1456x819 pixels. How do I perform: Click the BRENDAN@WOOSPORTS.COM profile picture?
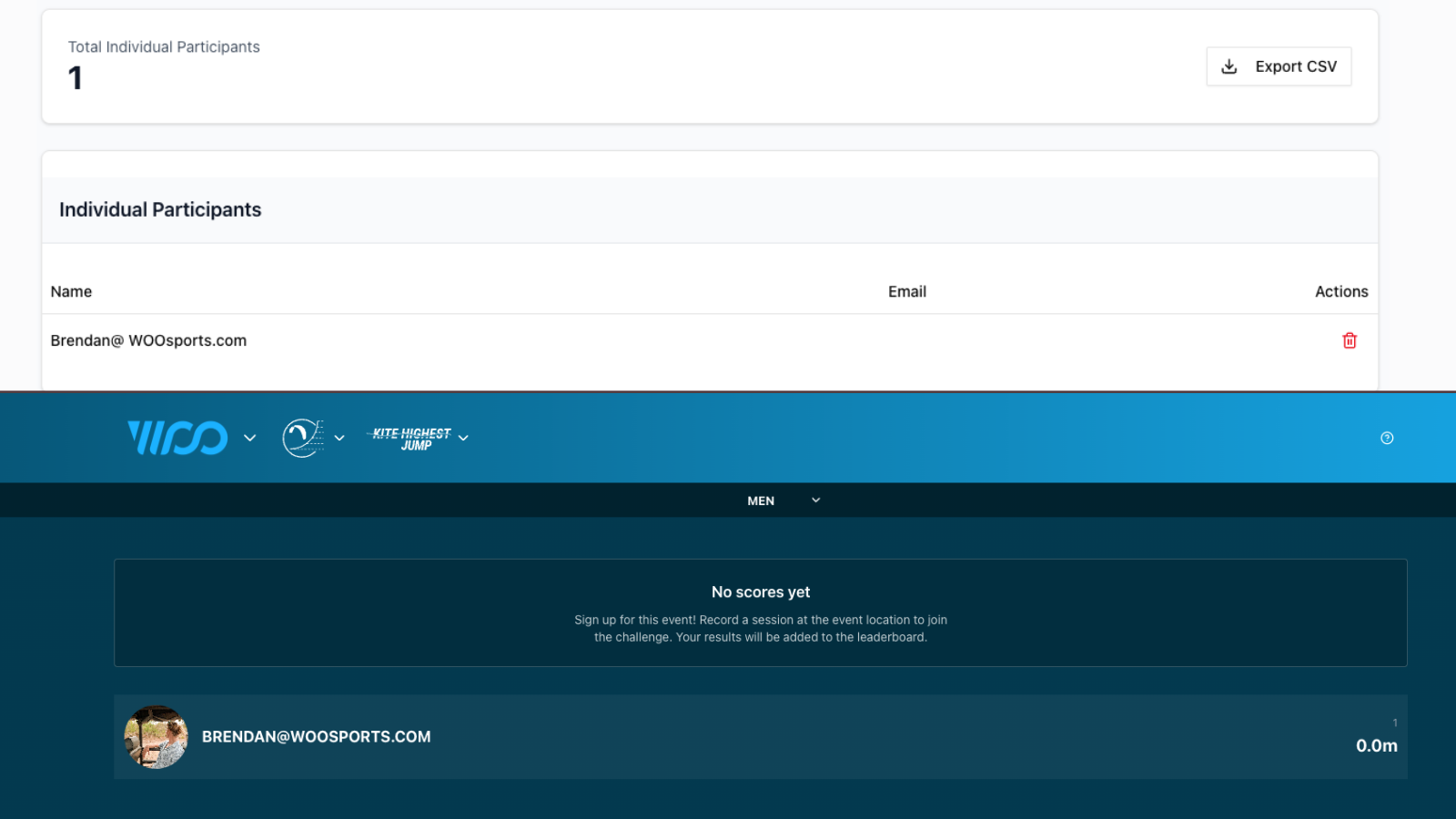coord(157,737)
